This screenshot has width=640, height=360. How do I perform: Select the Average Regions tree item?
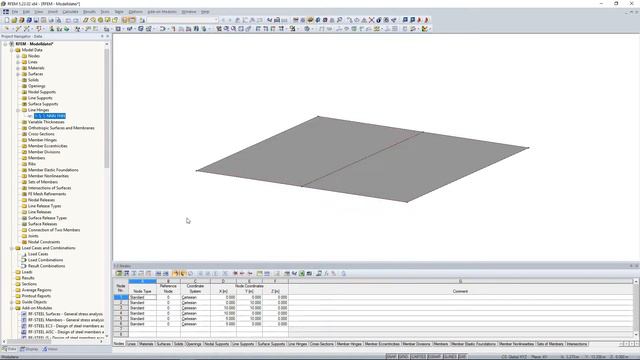36,290
